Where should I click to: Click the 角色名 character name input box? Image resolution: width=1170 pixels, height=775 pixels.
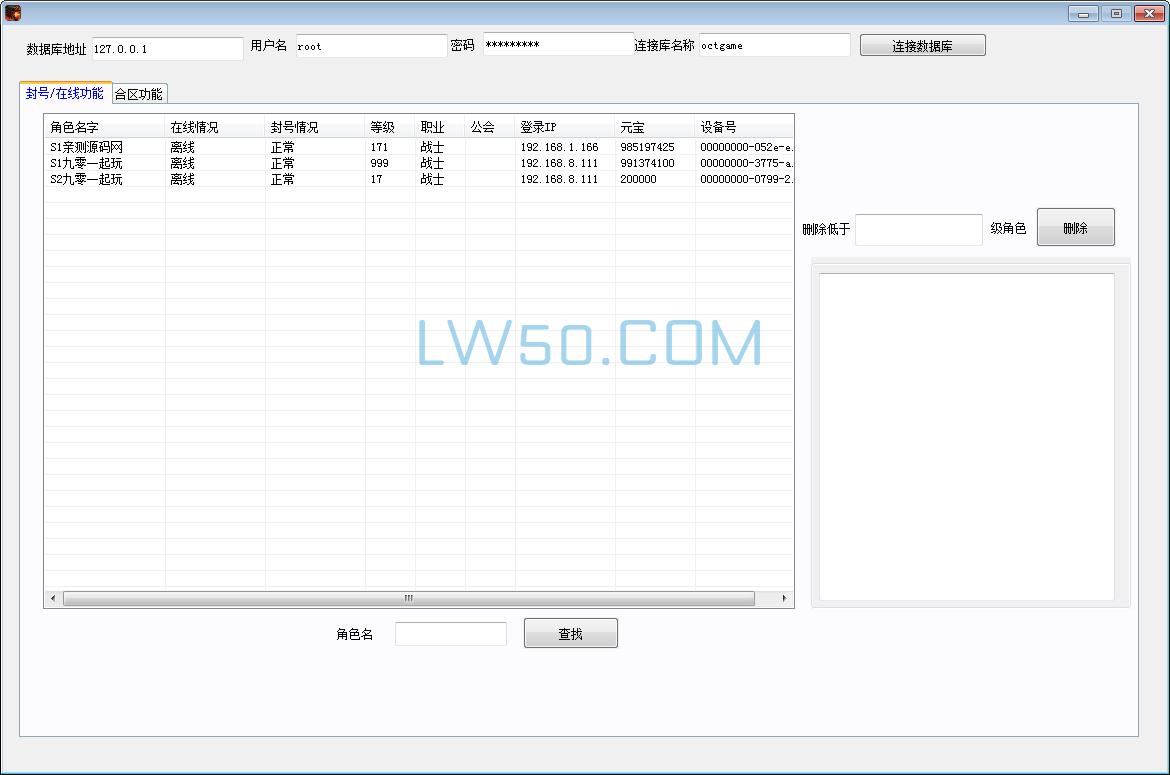click(x=450, y=632)
